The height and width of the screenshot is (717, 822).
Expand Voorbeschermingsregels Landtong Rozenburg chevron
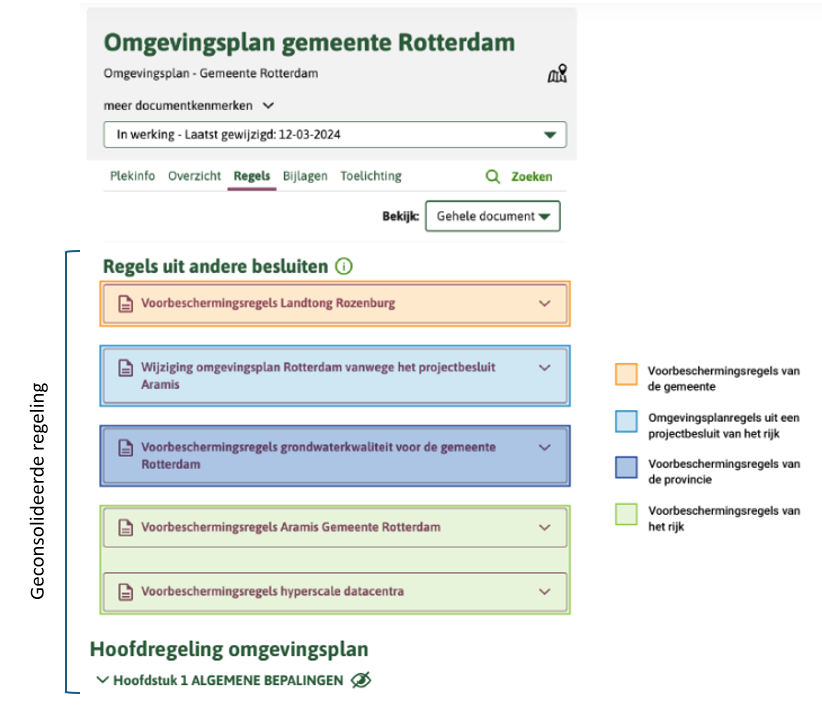(545, 303)
